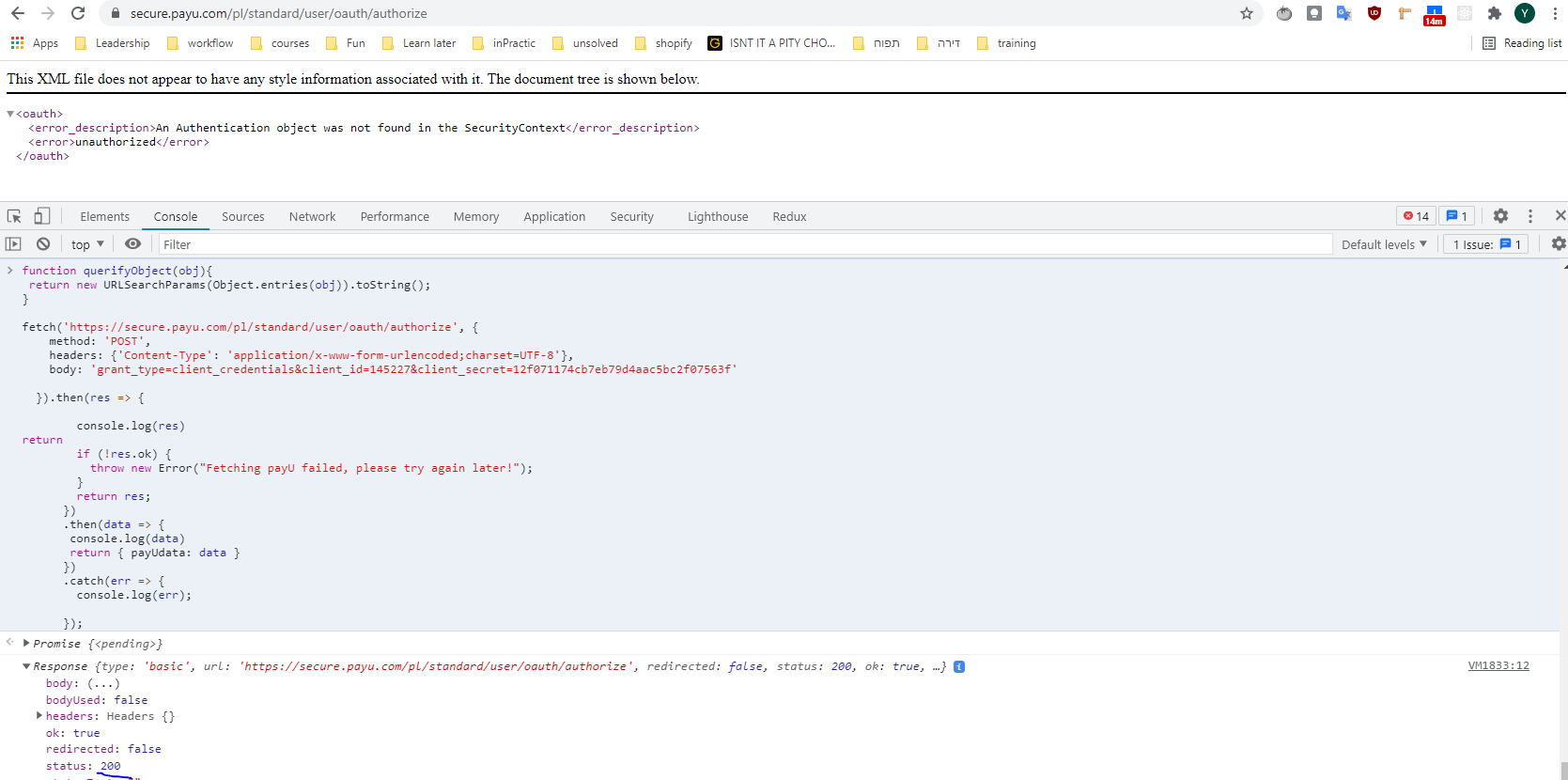Collapse the oauth XML node

point(10,114)
